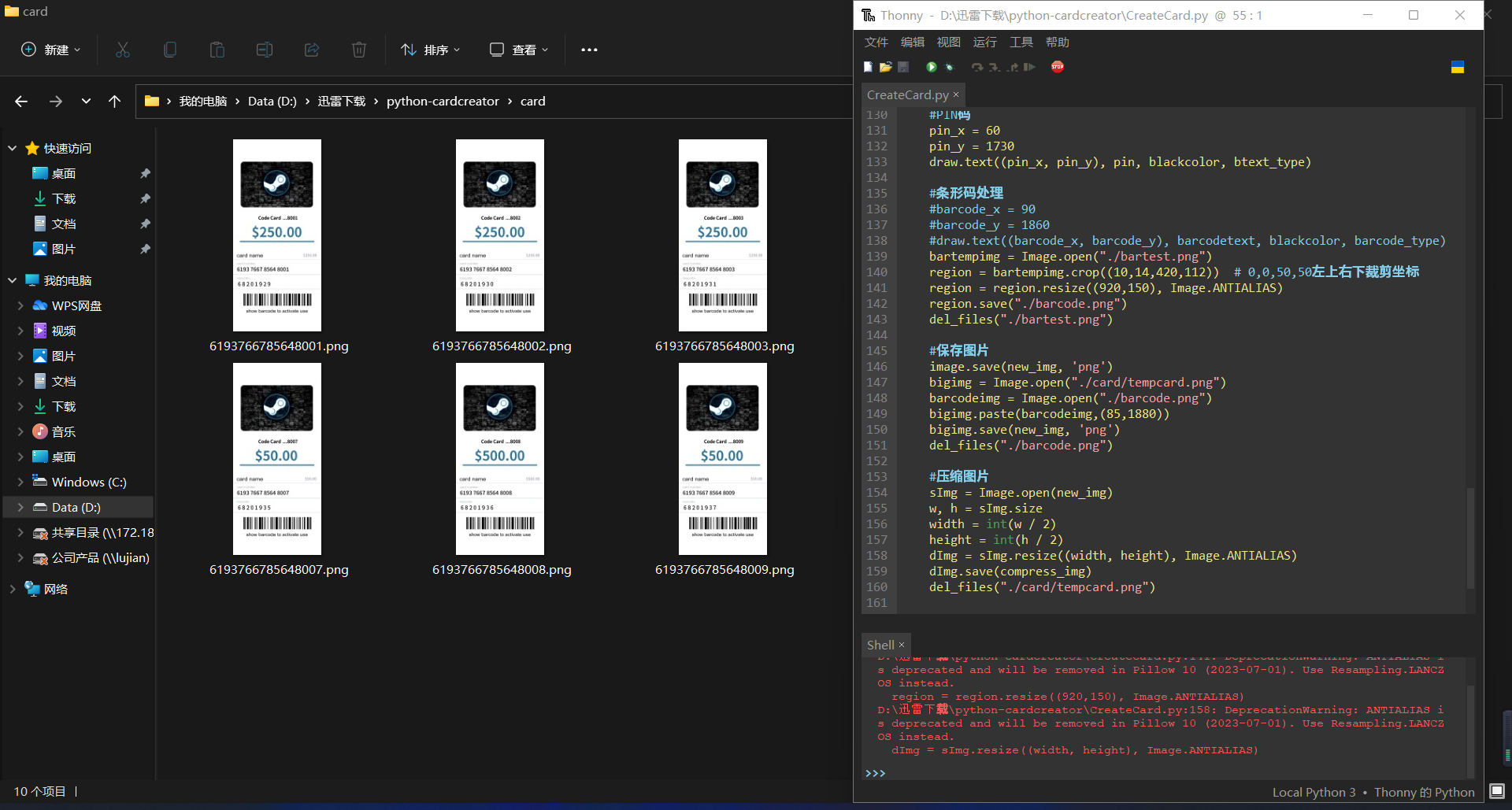This screenshot has height=810, width=1512.
Task: Open the 运行 menu in Thonny
Action: click(985, 42)
